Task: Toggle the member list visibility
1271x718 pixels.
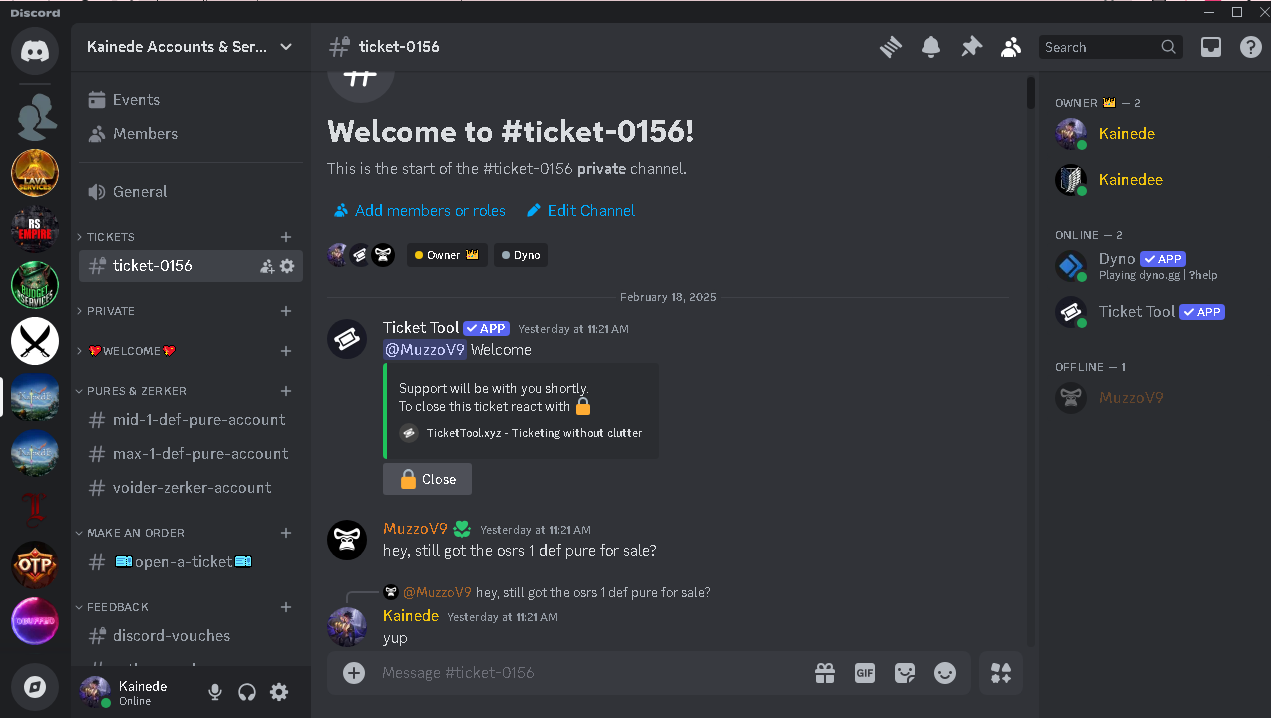Action: (1011, 47)
